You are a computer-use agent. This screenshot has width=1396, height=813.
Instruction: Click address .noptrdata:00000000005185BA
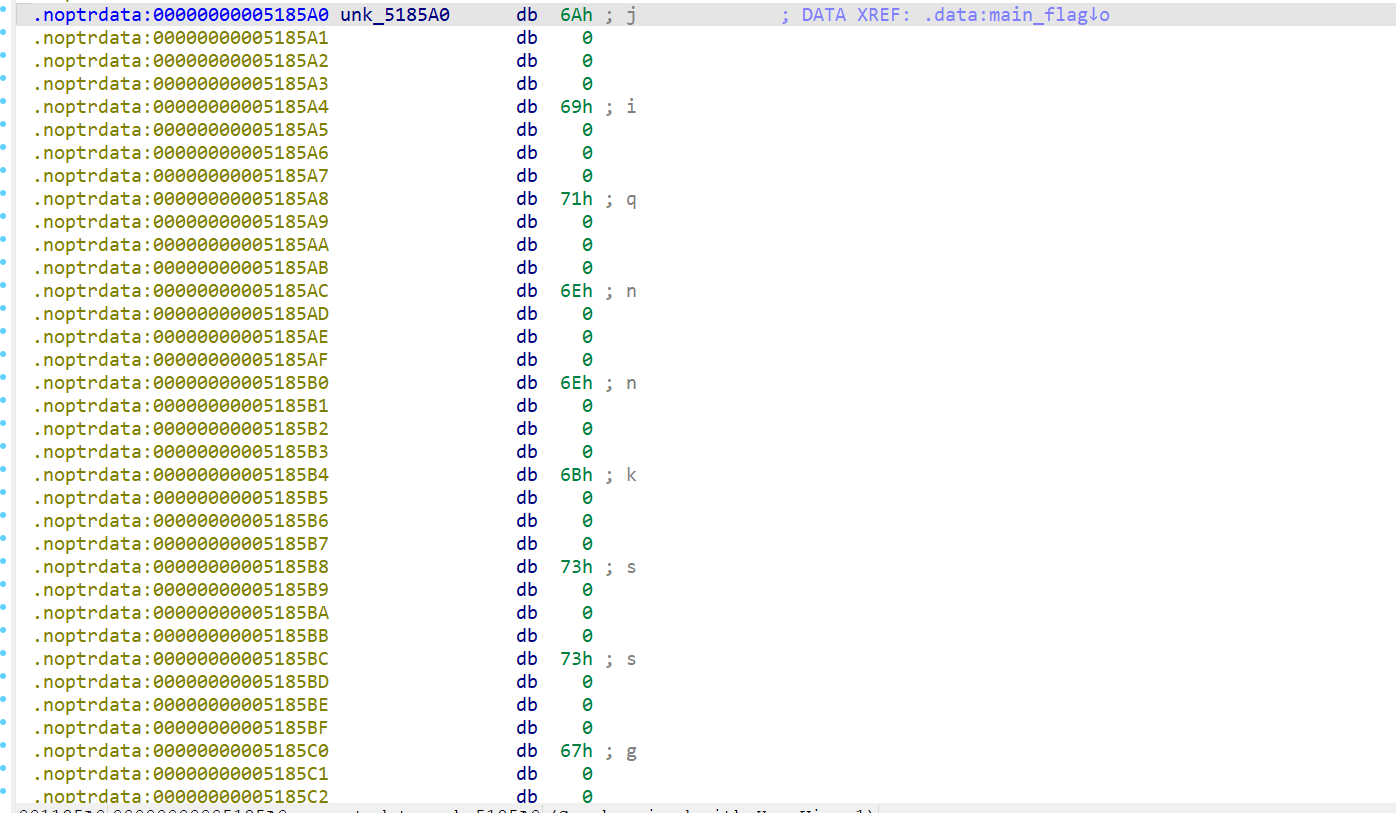tap(181, 613)
